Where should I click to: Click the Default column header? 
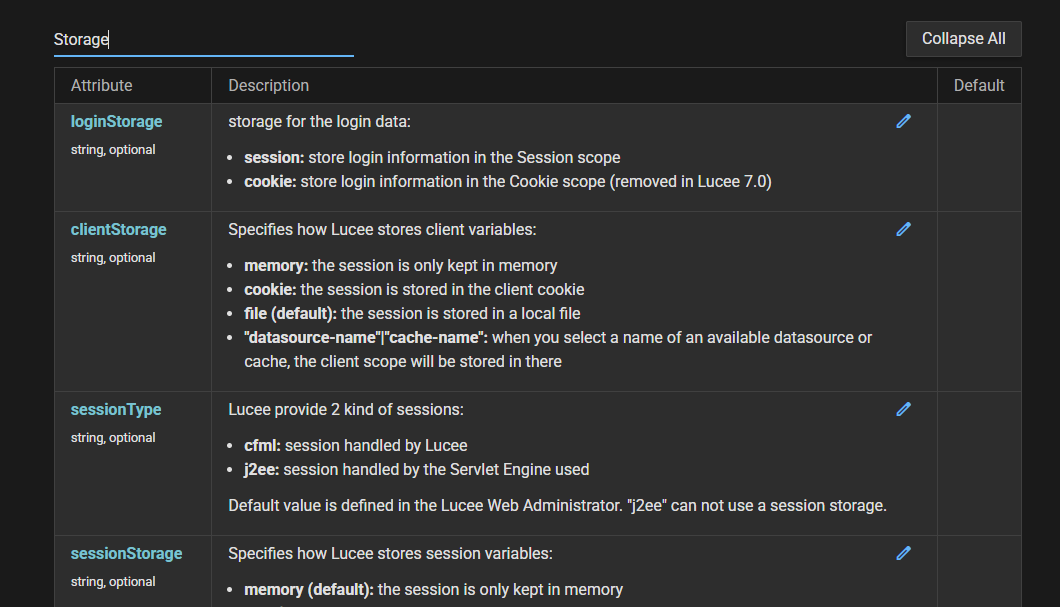978,86
